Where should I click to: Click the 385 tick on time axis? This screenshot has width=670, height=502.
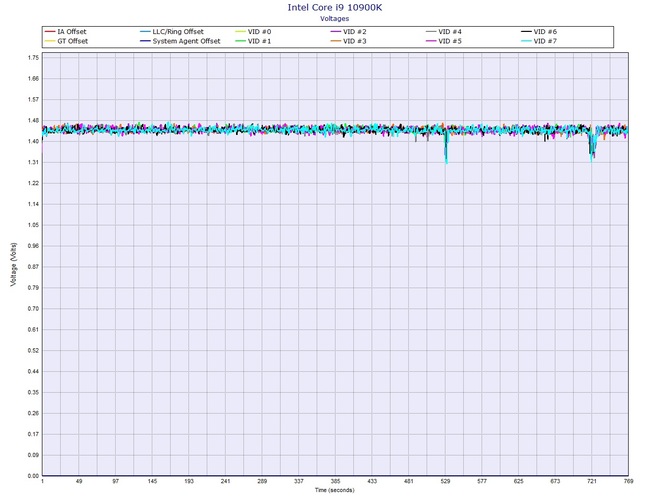pyautogui.click(x=335, y=481)
